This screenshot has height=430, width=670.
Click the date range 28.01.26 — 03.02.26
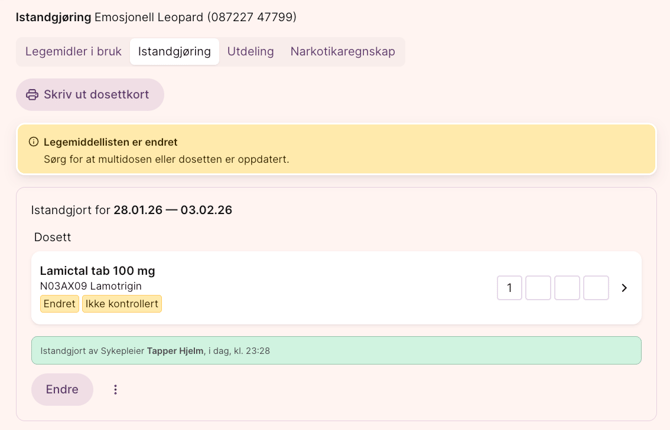172,210
